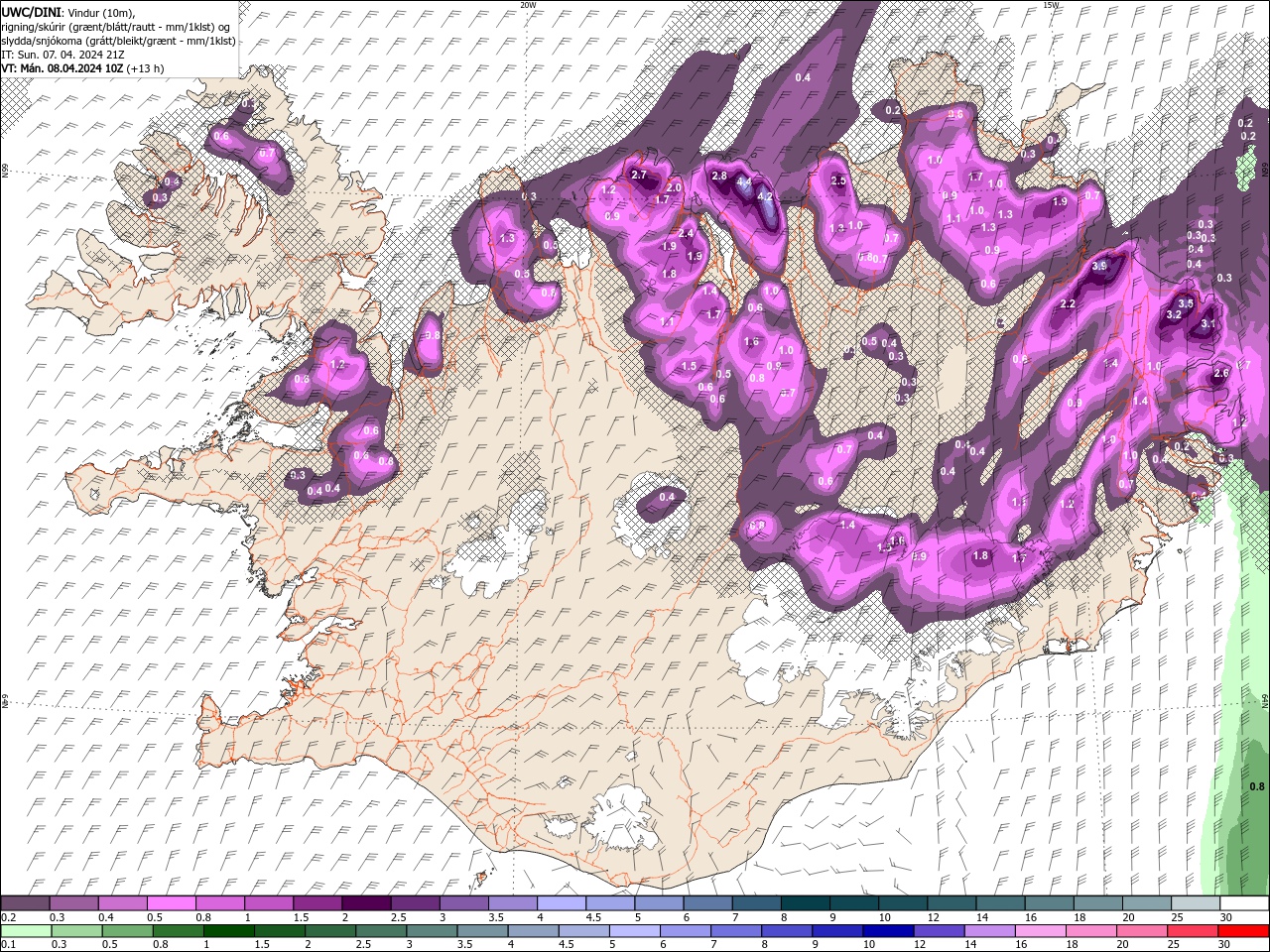
Task: Click the bottom legend row swatch labeled 0.1
Action: tap(25, 930)
